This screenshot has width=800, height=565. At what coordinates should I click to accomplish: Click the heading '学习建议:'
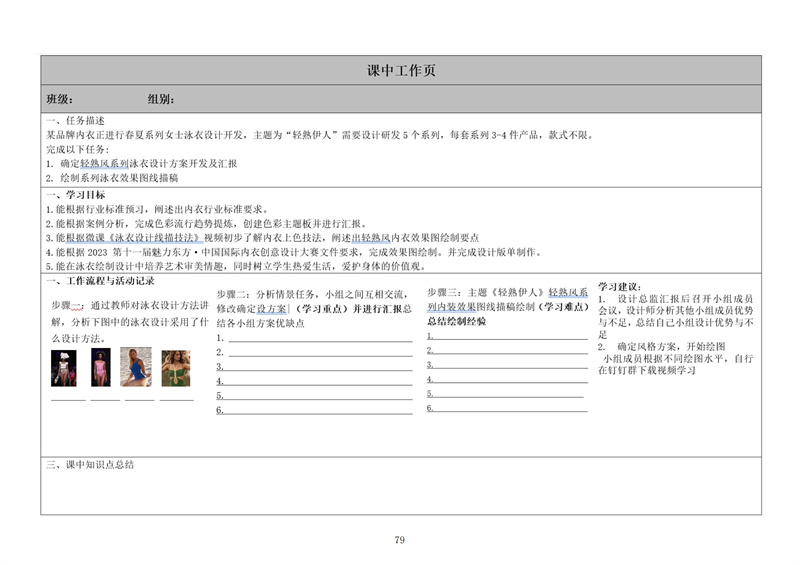click(619, 287)
